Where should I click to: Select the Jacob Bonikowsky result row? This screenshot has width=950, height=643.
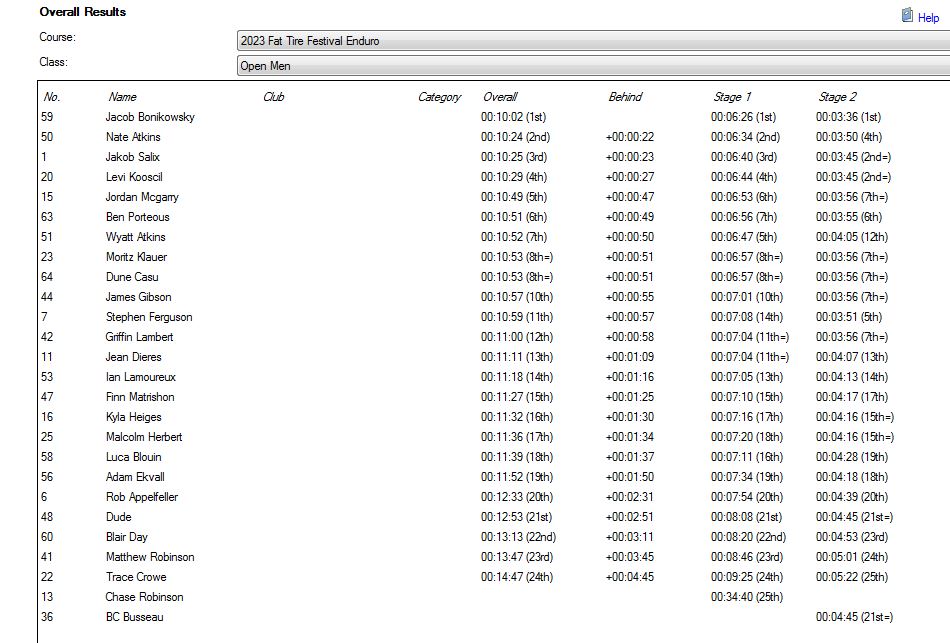[150, 117]
